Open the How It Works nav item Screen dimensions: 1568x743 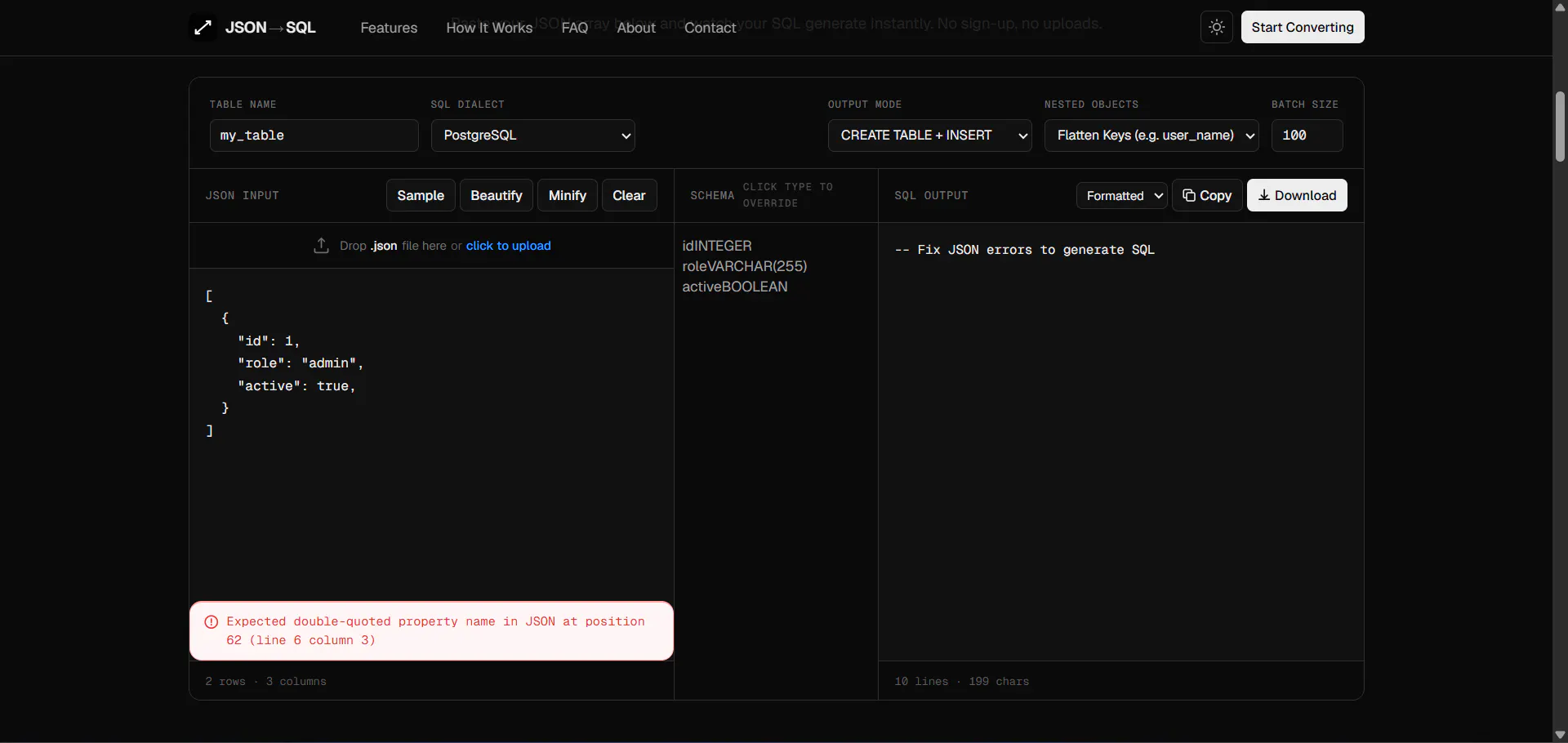(x=489, y=28)
